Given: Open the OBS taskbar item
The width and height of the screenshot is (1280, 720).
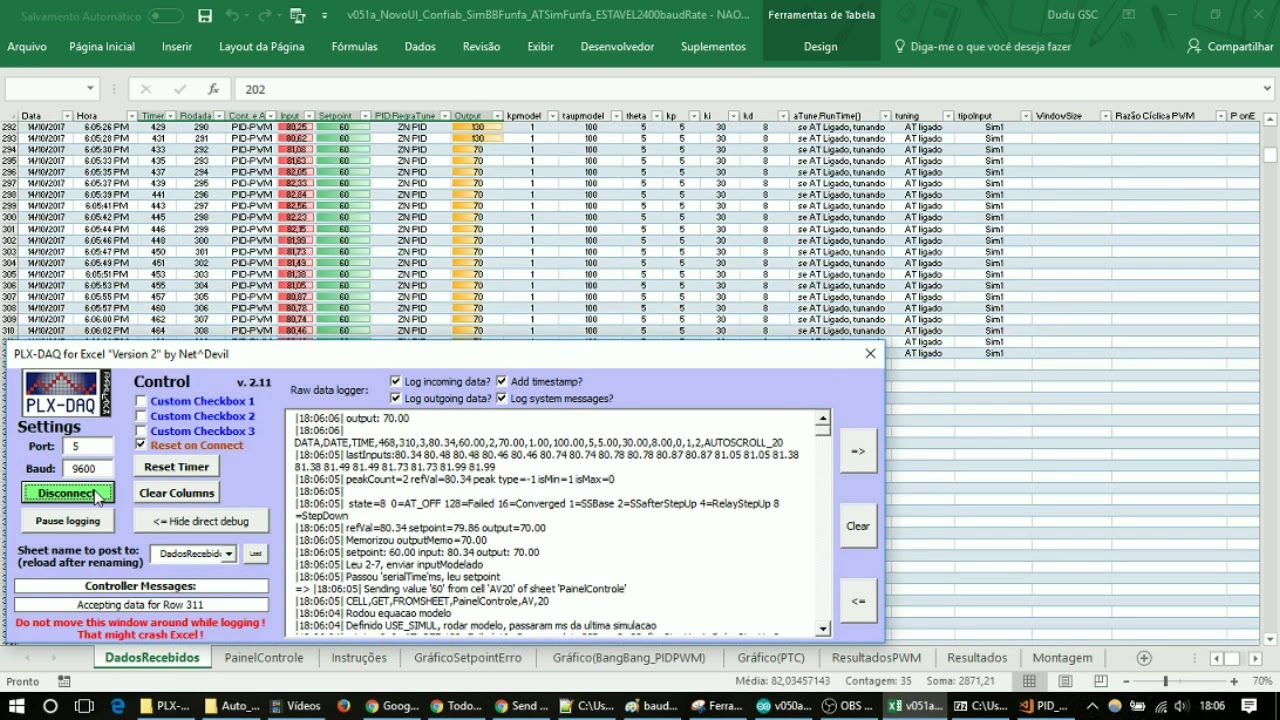Looking at the screenshot, I should click(x=848, y=706).
